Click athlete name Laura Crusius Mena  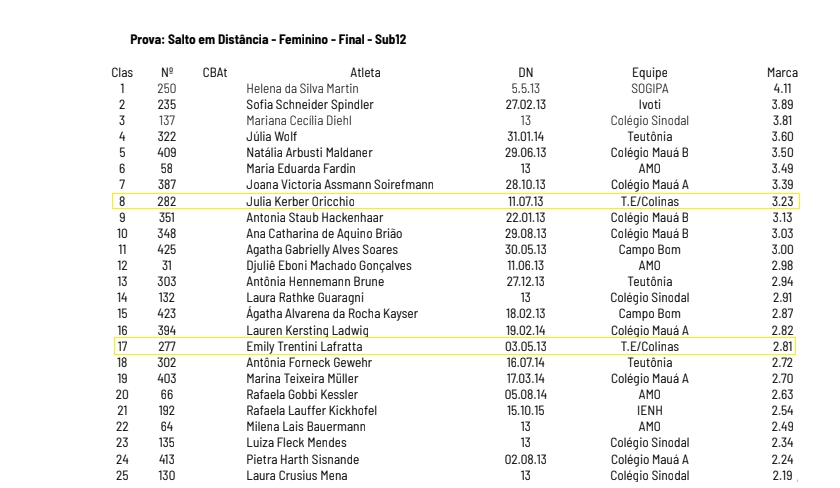click(297, 475)
